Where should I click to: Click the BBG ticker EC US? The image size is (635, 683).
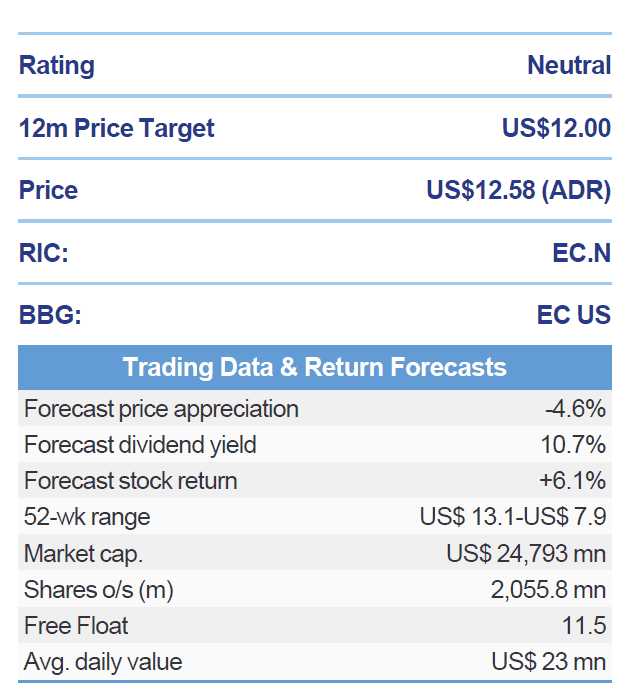573,315
